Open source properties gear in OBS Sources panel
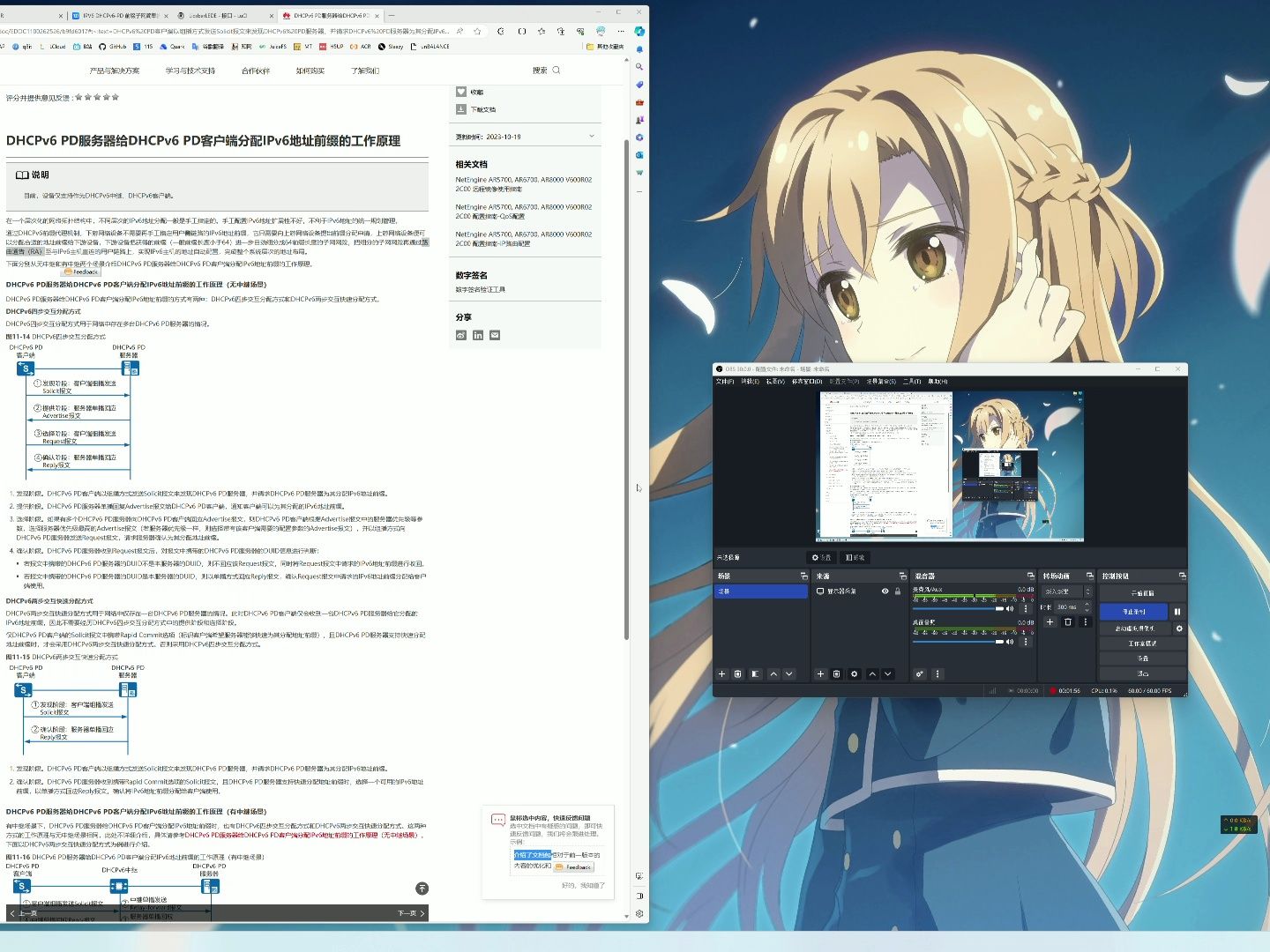 pyautogui.click(x=854, y=673)
